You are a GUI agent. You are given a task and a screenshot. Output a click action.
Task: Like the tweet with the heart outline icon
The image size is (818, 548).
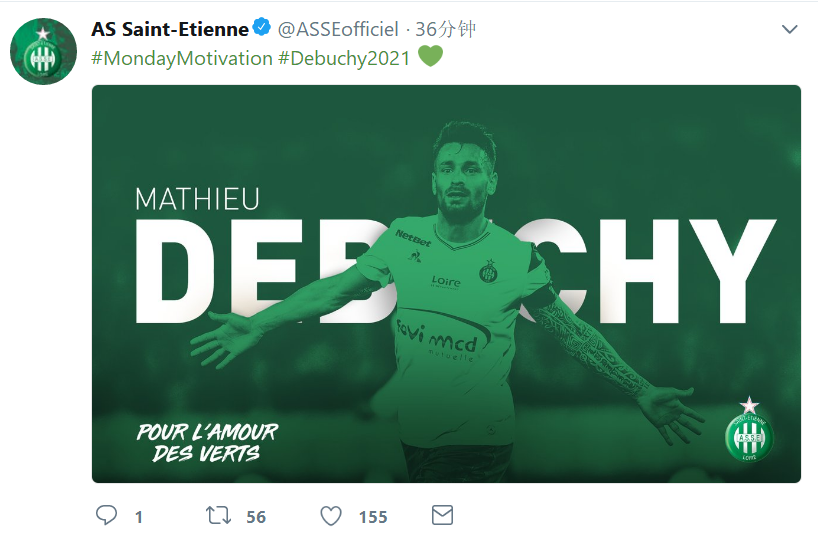click(331, 516)
